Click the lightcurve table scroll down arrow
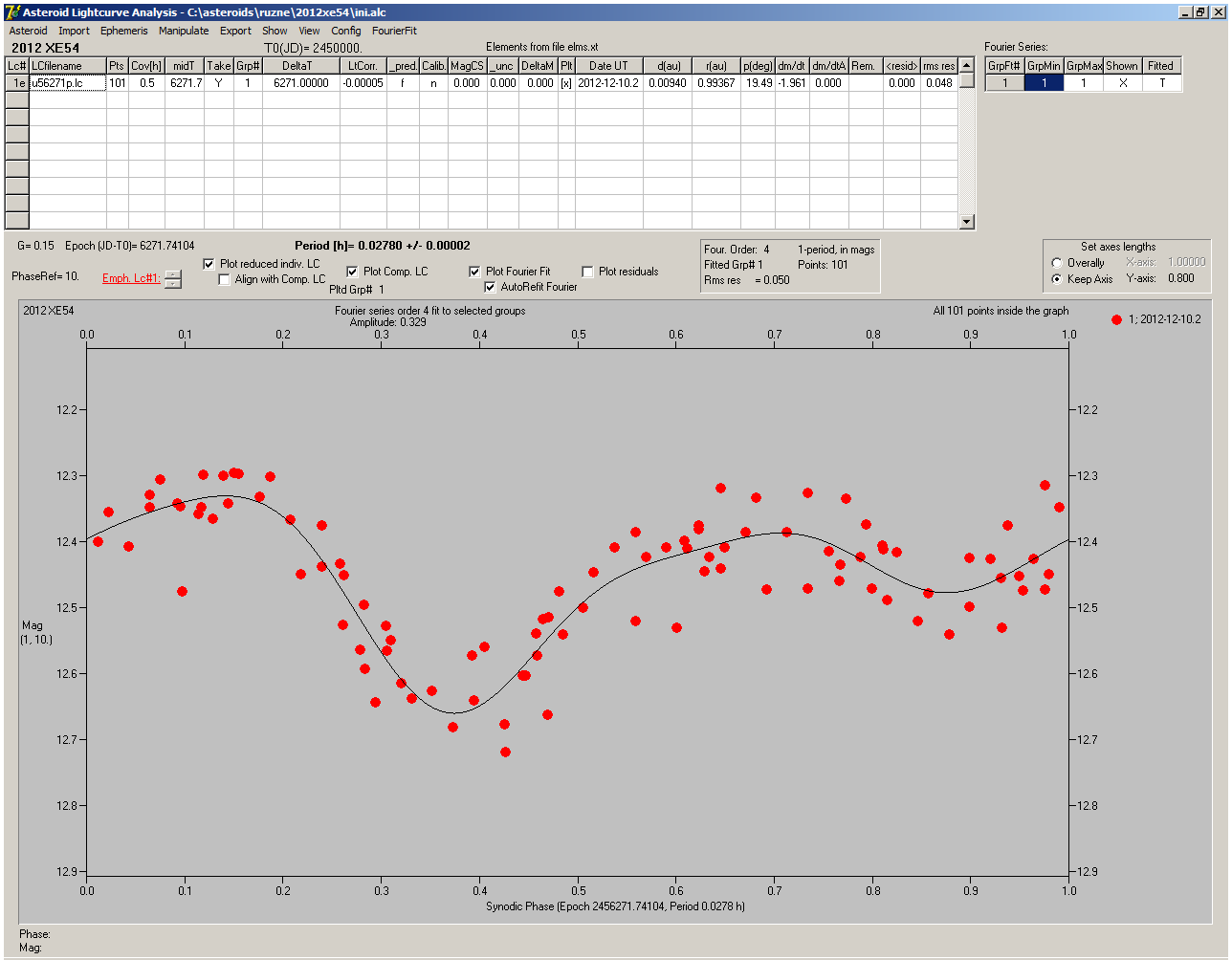The width and height of the screenshot is (1232, 960). (967, 222)
